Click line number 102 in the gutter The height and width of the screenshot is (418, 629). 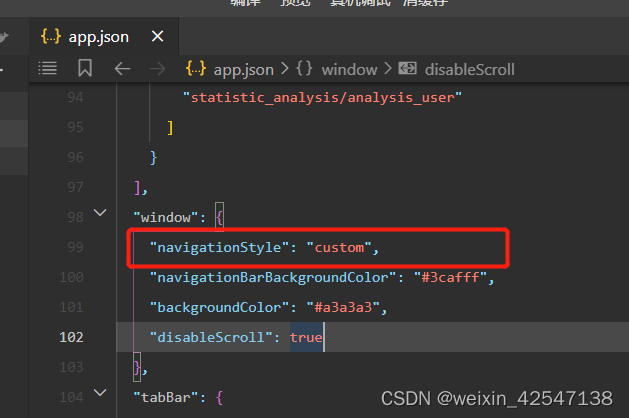tap(71, 337)
